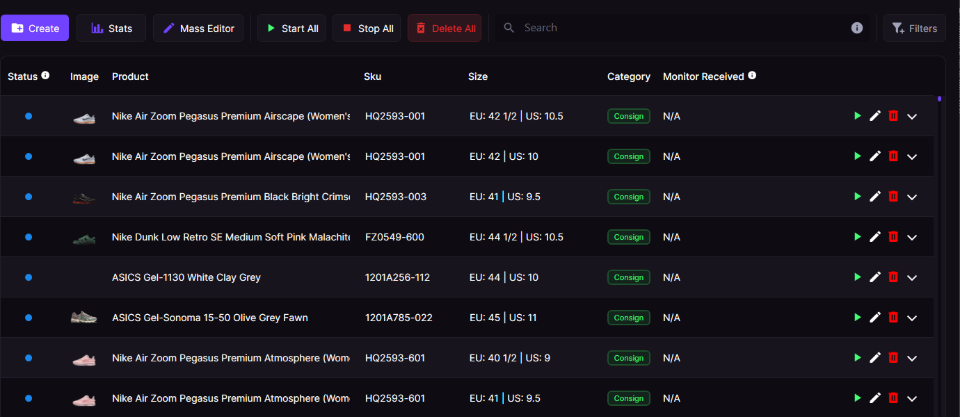Start the ASICS Gel-1130 task
Screen dimensions: 960x417
tap(857, 277)
